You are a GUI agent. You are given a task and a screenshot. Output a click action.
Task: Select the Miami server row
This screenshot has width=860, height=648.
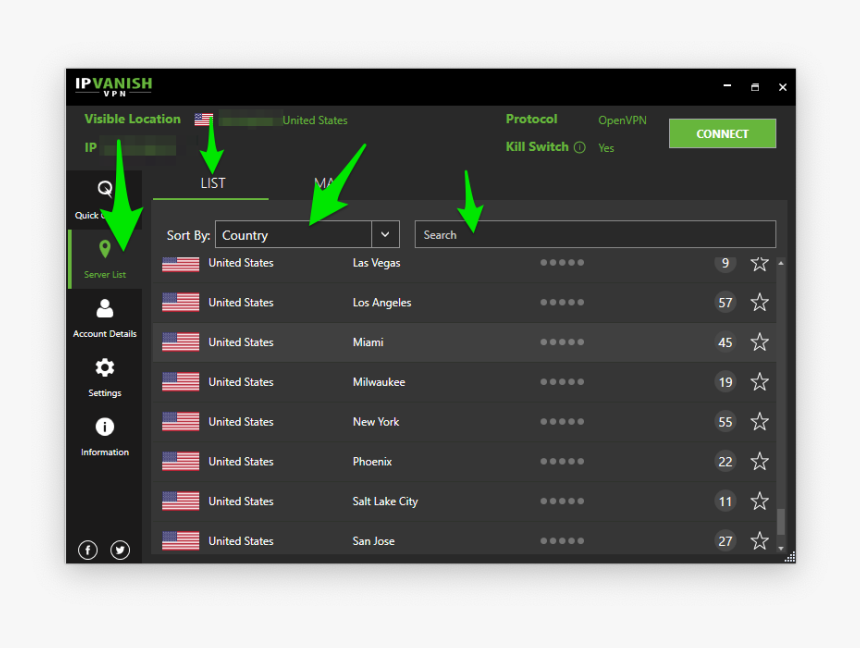click(464, 342)
